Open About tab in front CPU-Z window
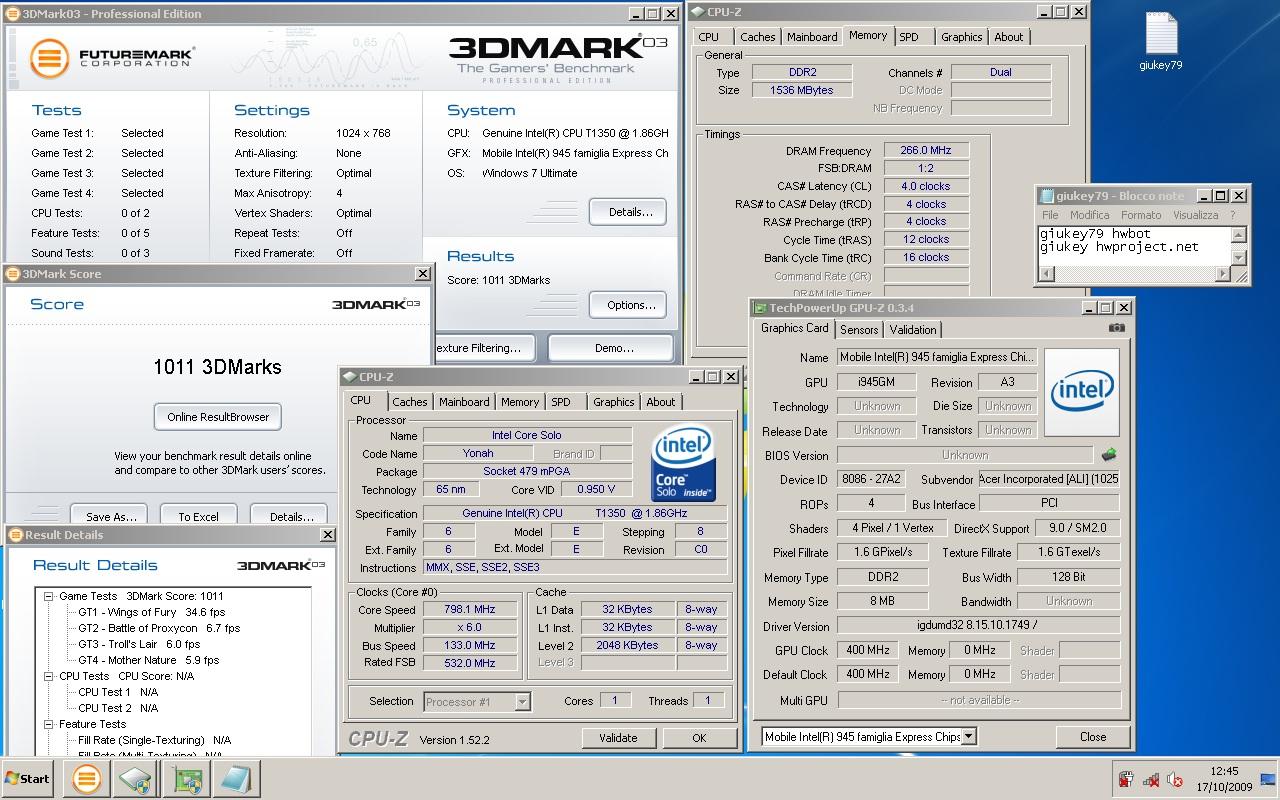Viewport: 1280px width, 800px height. (660, 402)
